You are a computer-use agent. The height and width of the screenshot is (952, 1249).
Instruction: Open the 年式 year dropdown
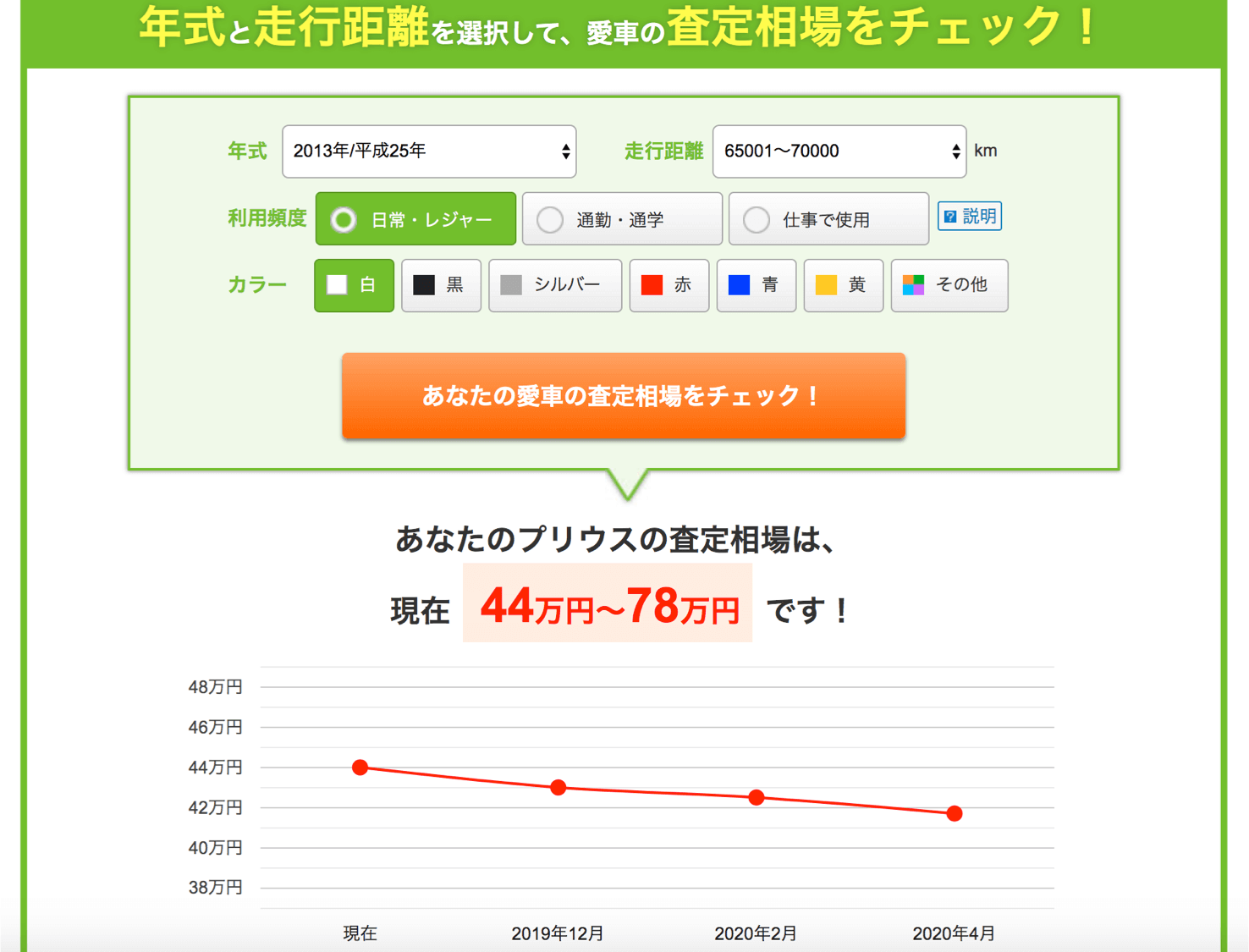coord(428,151)
